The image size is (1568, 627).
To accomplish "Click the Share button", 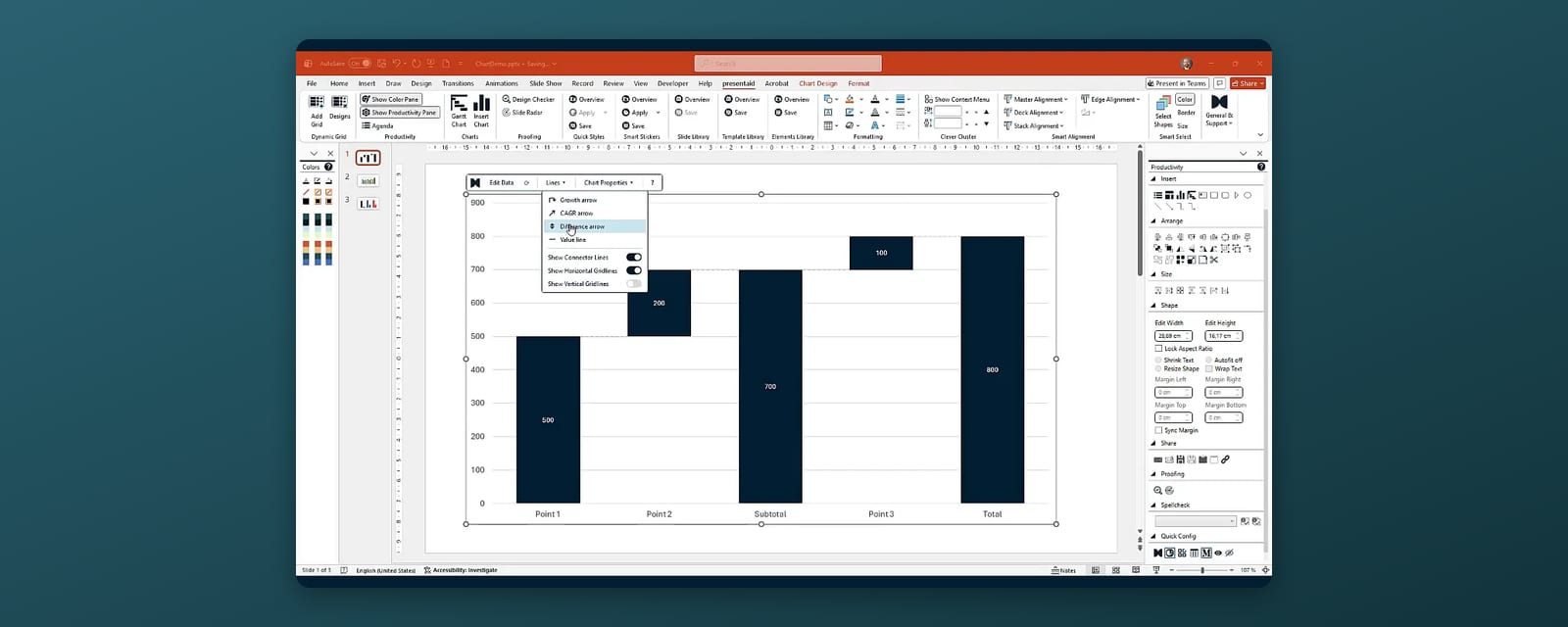I will [1249, 83].
